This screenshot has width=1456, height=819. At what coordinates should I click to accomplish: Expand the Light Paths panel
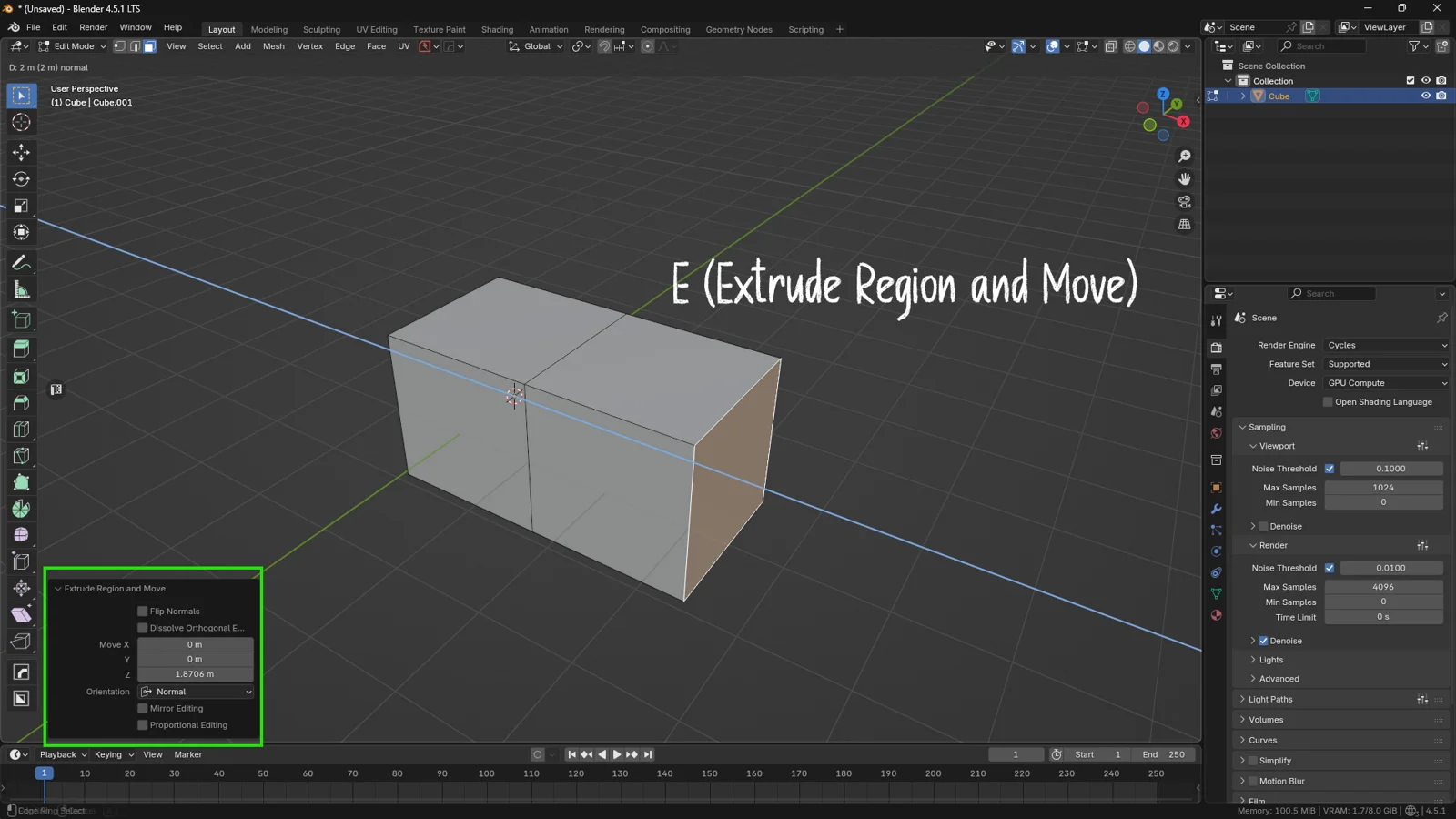click(1270, 700)
